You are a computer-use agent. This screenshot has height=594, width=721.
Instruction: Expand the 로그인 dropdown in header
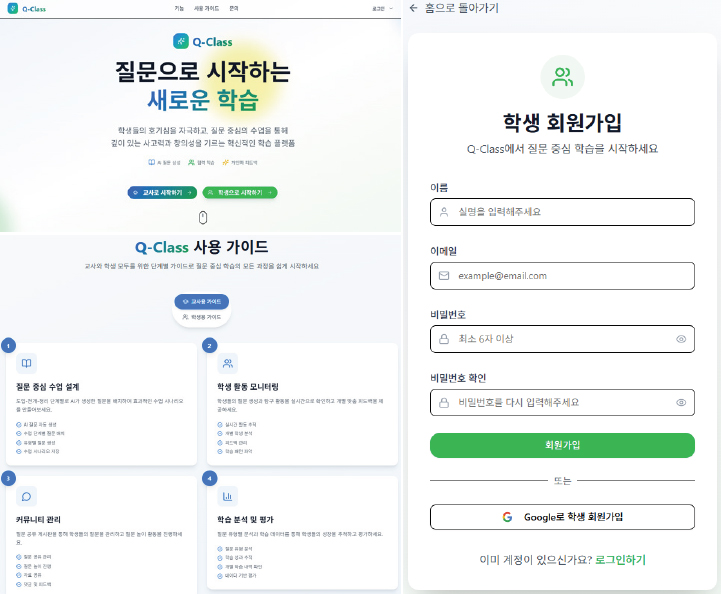pos(383,8)
